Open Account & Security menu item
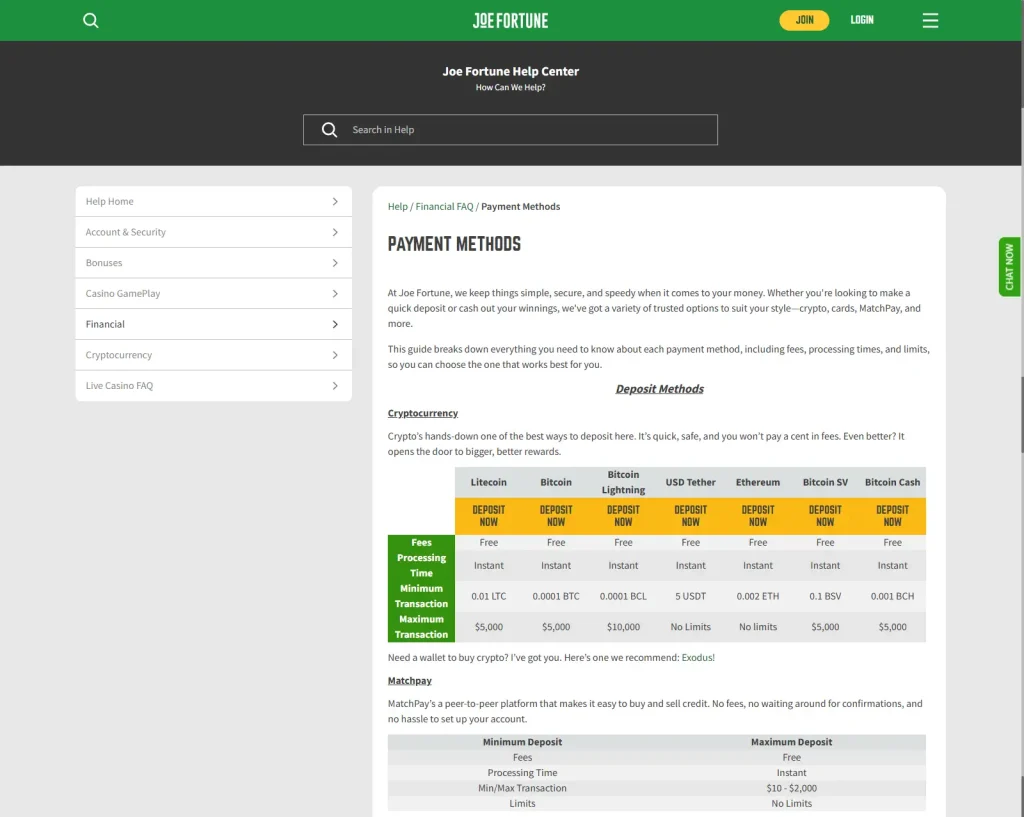The image size is (1024, 817). pos(214,232)
